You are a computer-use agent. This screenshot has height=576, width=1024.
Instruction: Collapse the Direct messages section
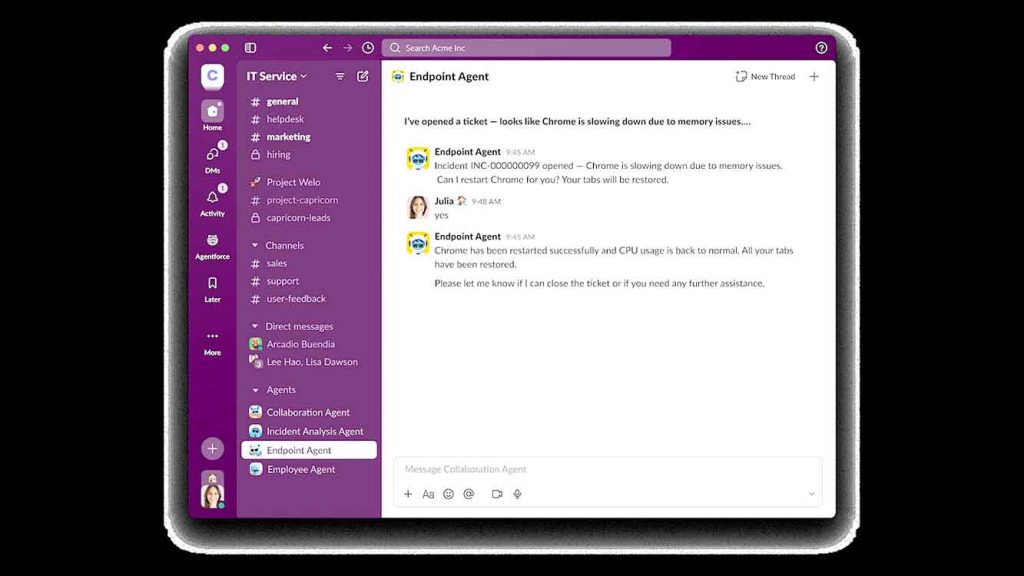coord(255,327)
